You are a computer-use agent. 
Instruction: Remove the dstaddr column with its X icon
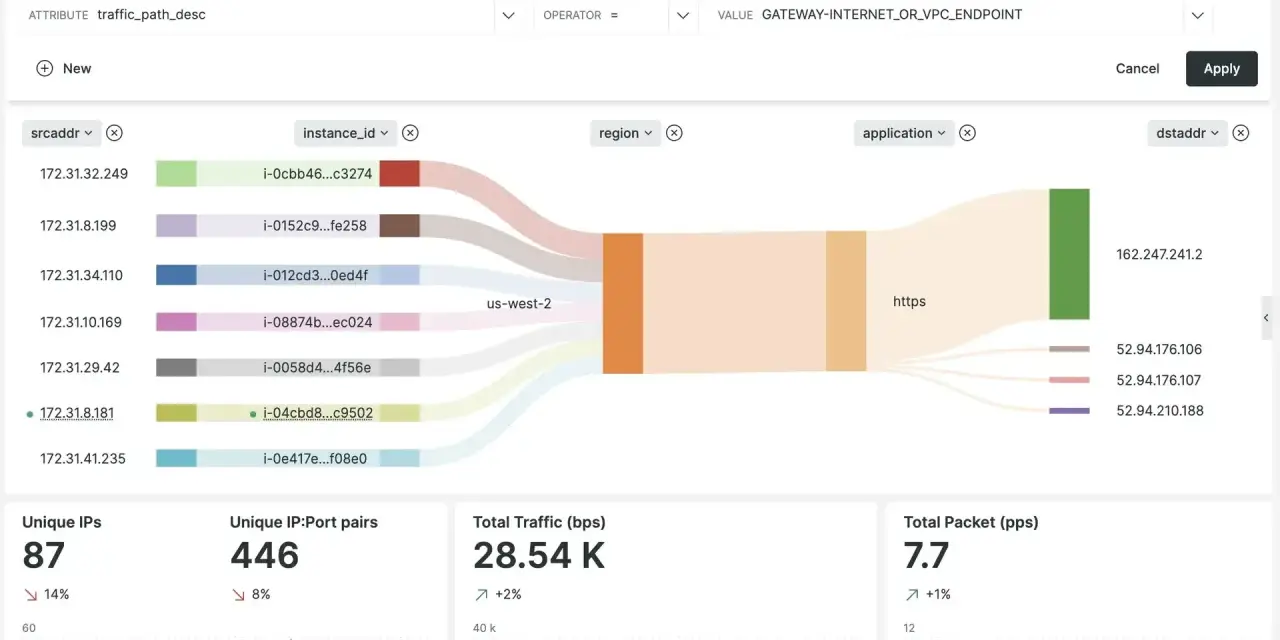[1241, 133]
